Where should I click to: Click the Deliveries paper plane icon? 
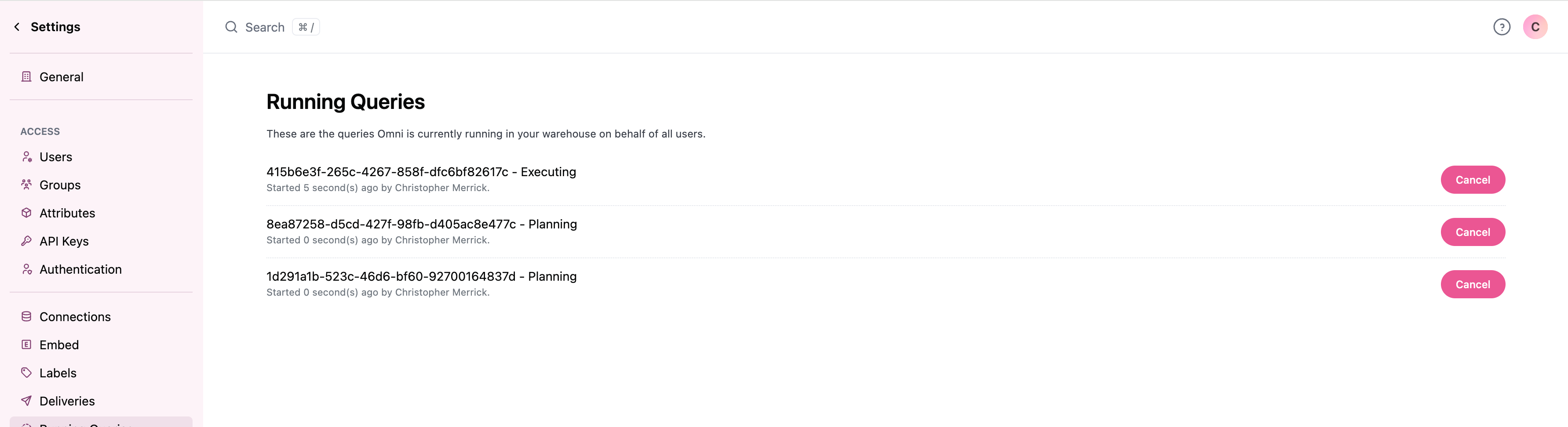click(26, 401)
